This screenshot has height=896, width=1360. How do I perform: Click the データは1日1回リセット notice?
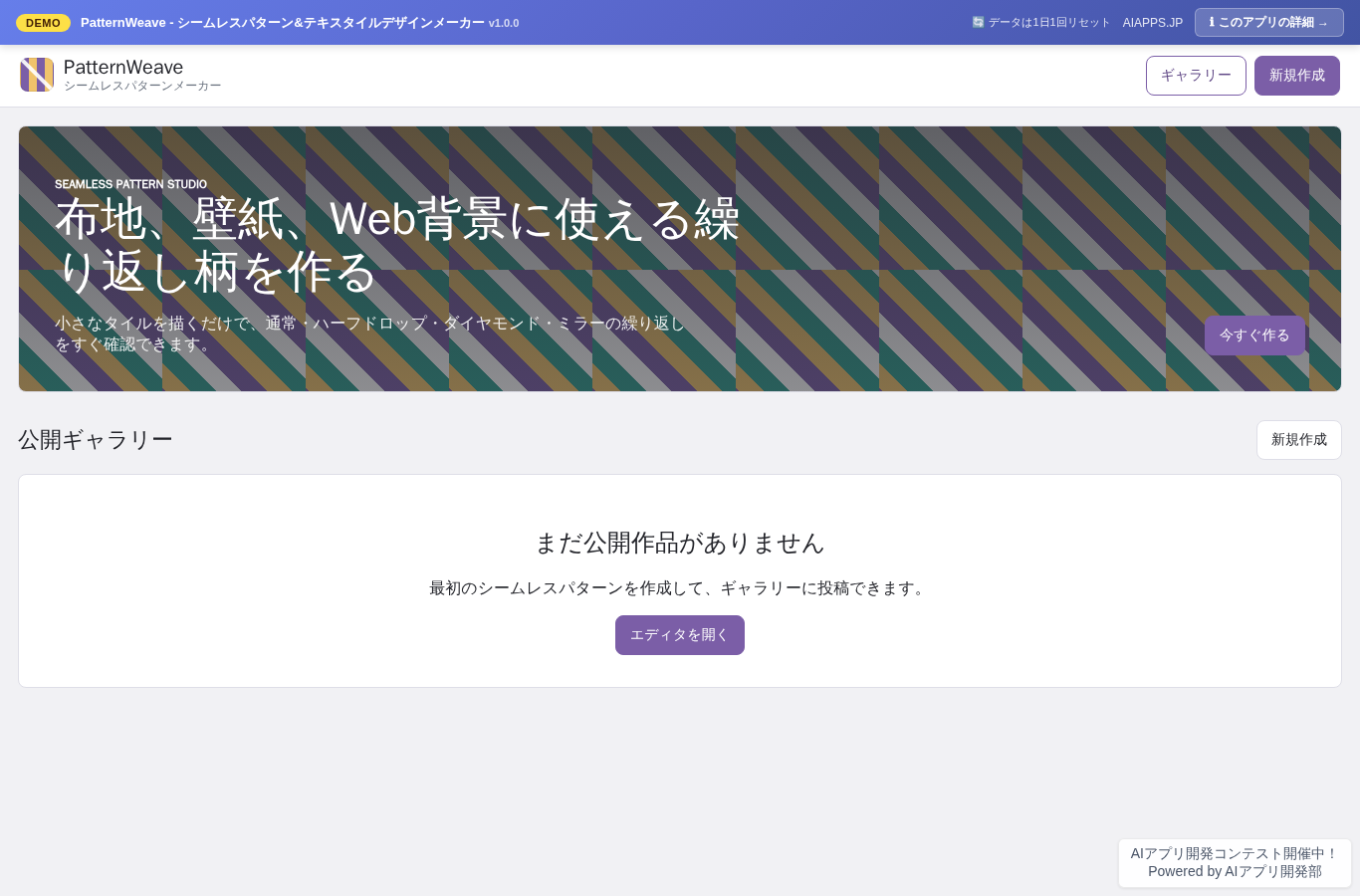[1040, 23]
